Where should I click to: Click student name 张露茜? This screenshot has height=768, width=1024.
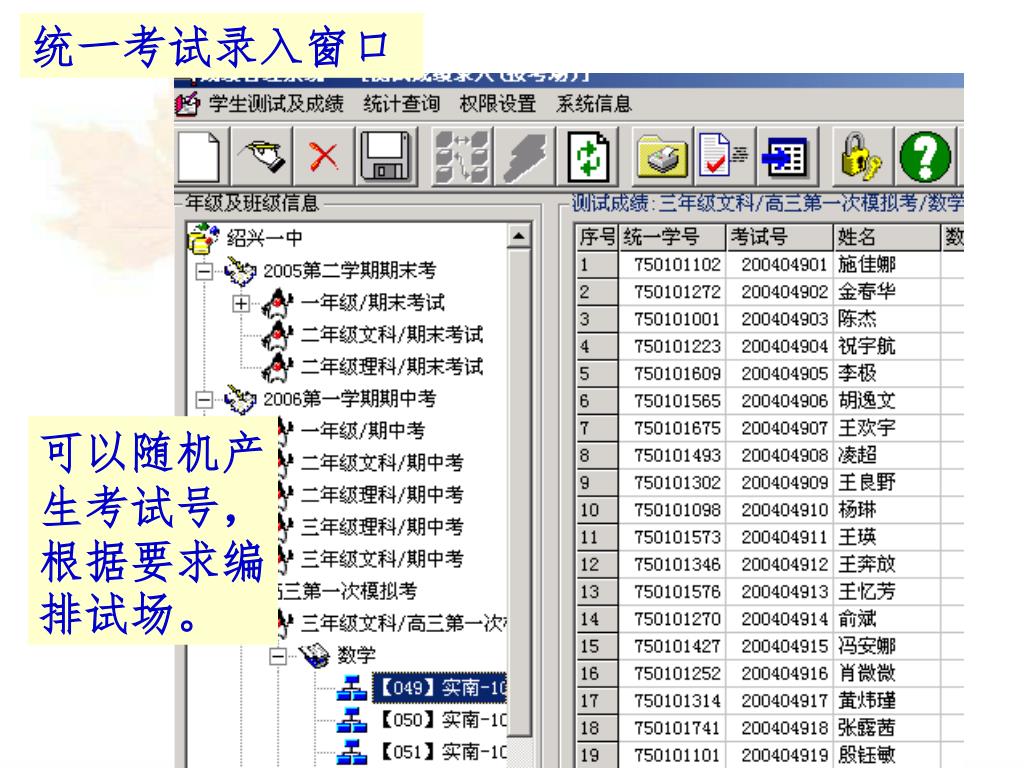pyautogui.click(x=867, y=728)
